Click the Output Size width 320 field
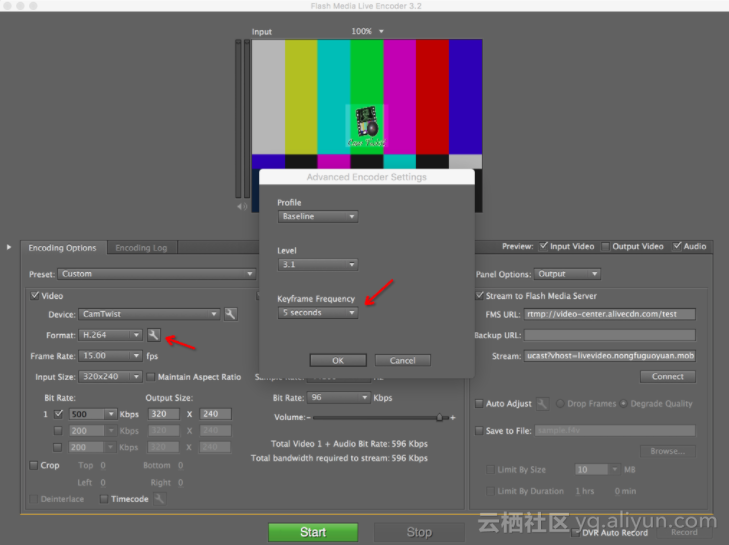This screenshot has height=545, width=729. pos(164,414)
